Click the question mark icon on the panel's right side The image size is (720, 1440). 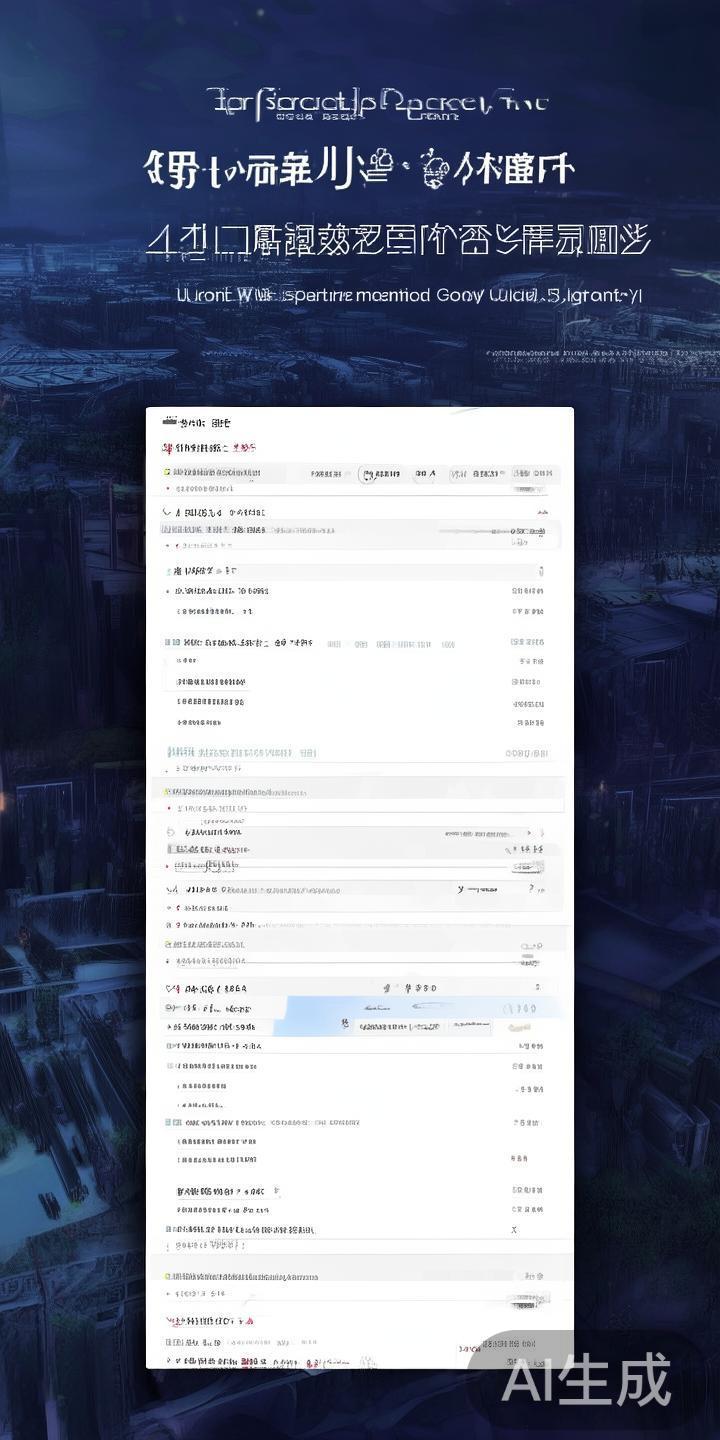(531, 888)
